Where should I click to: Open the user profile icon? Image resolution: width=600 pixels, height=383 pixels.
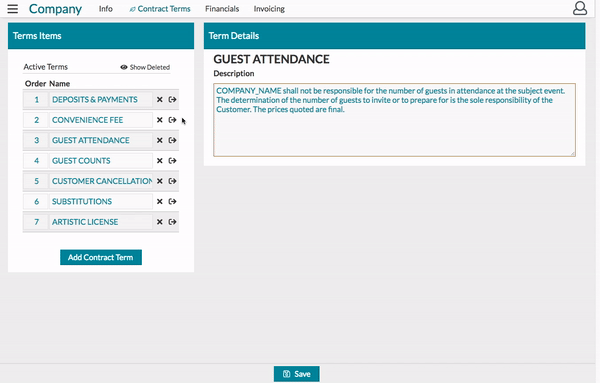[x=580, y=8]
